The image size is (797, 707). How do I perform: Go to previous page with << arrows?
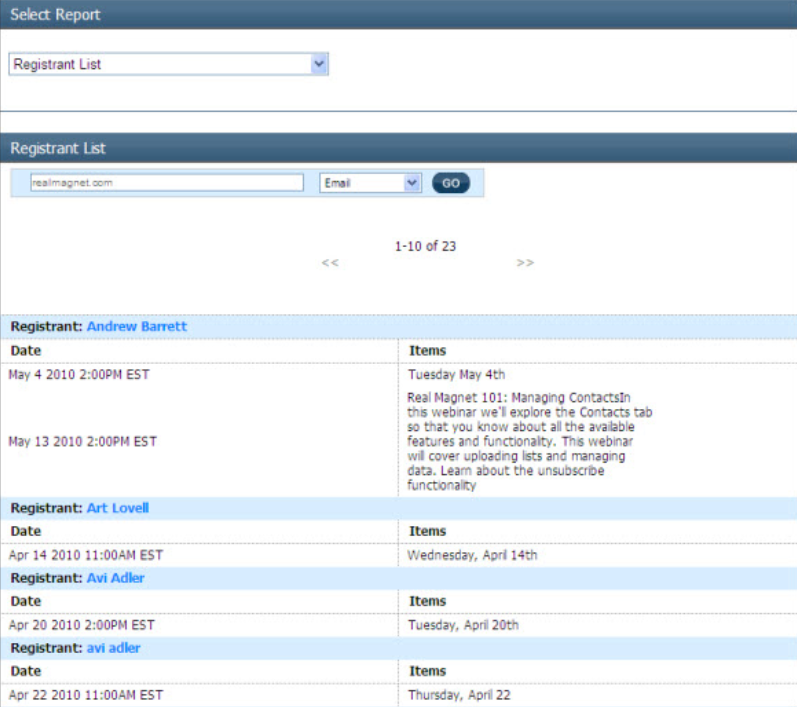point(330,263)
